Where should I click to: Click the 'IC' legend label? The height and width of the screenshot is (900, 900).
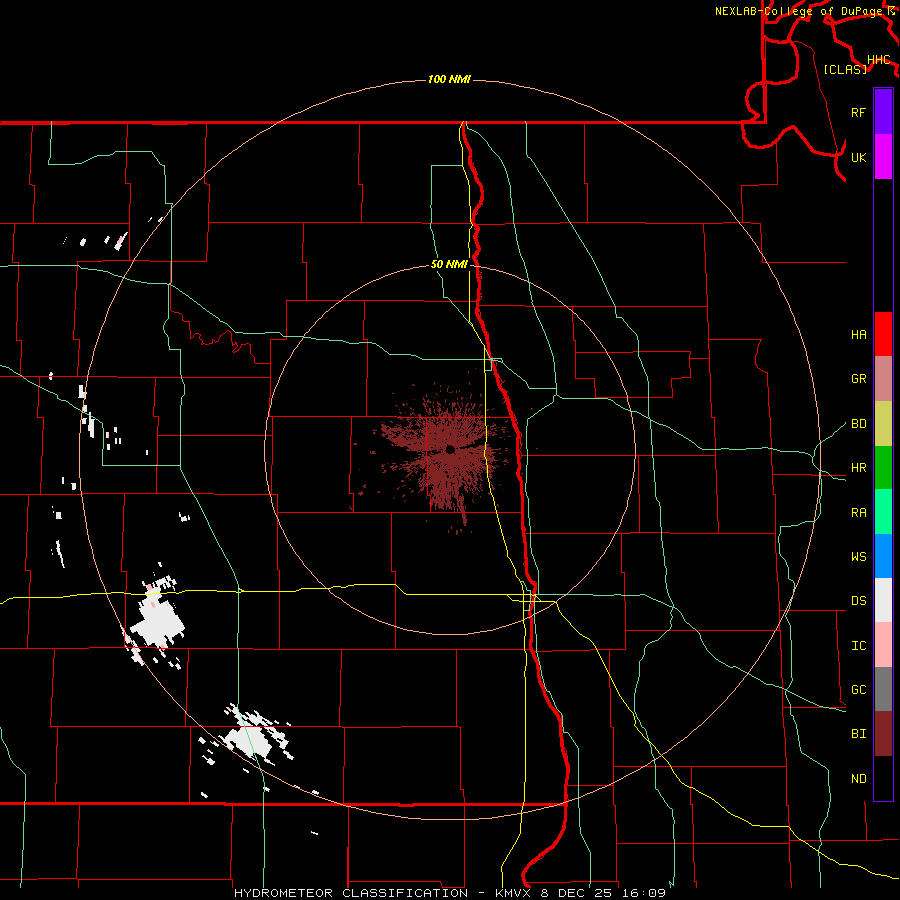click(x=858, y=646)
